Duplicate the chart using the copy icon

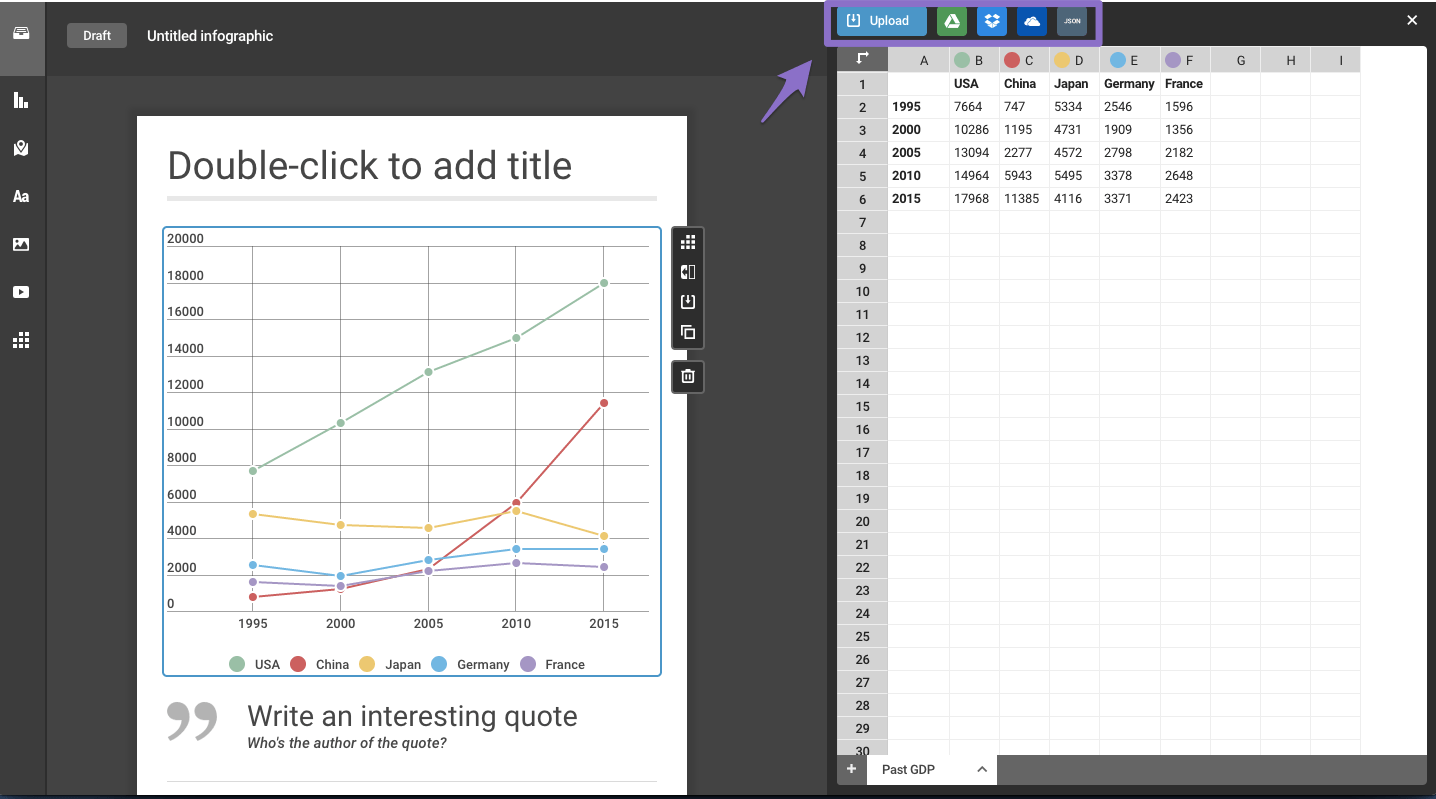(688, 332)
